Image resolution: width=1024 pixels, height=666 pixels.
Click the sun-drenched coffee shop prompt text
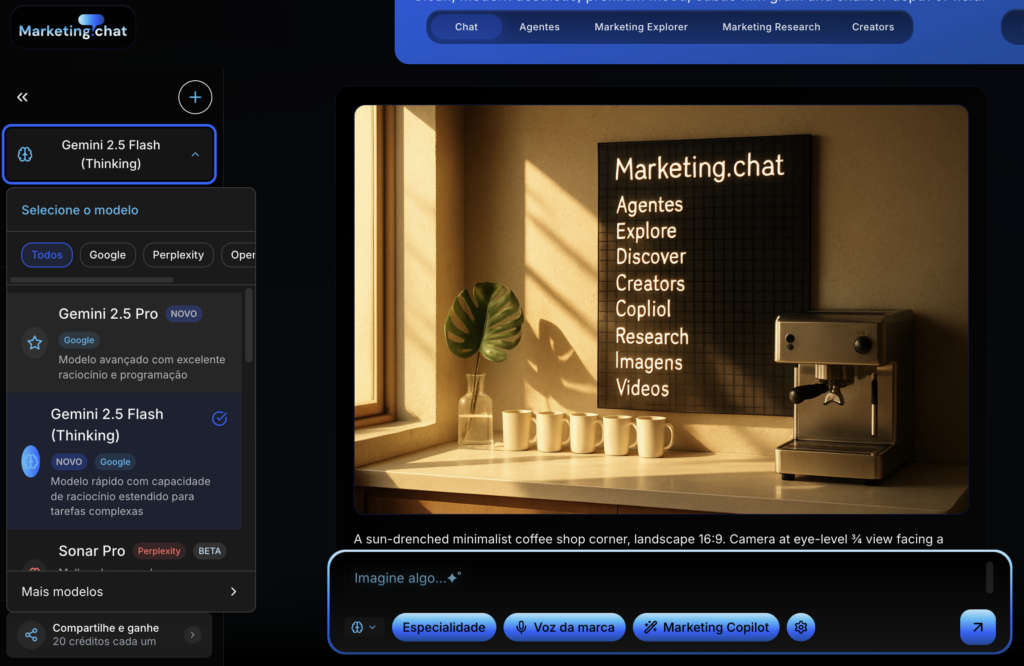pyautogui.click(x=648, y=539)
